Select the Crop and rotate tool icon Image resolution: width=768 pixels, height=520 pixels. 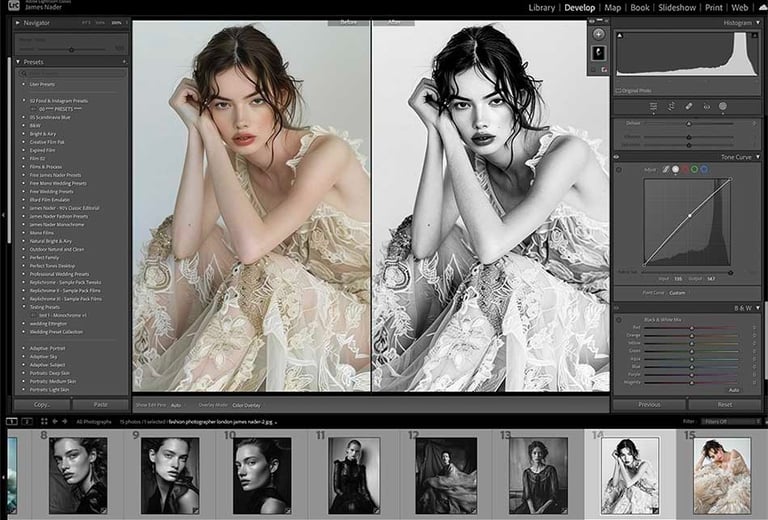click(x=672, y=106)
